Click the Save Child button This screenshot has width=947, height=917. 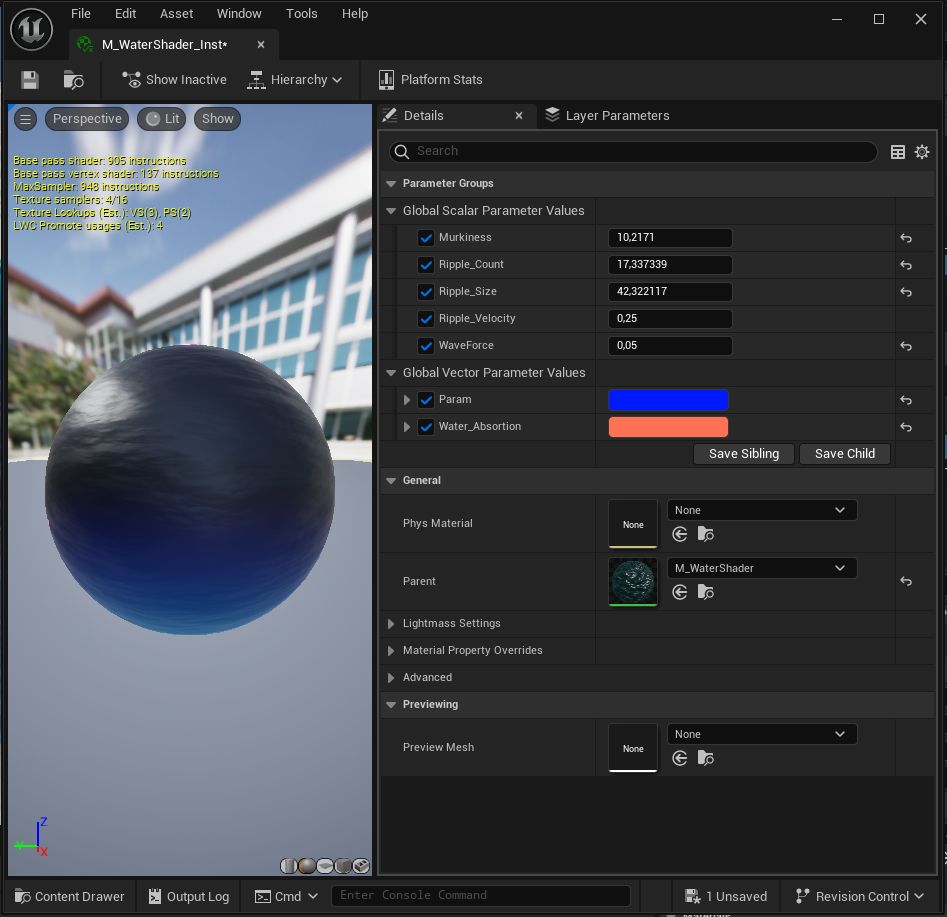(845, 454)
